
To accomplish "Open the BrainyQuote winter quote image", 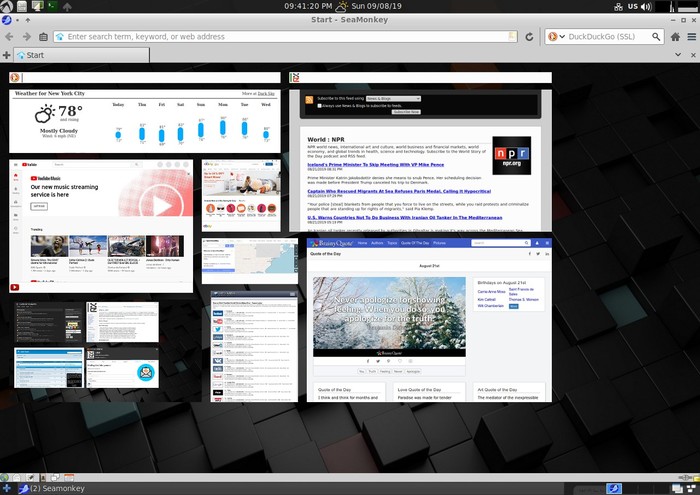I will click(x=389, y=316).
